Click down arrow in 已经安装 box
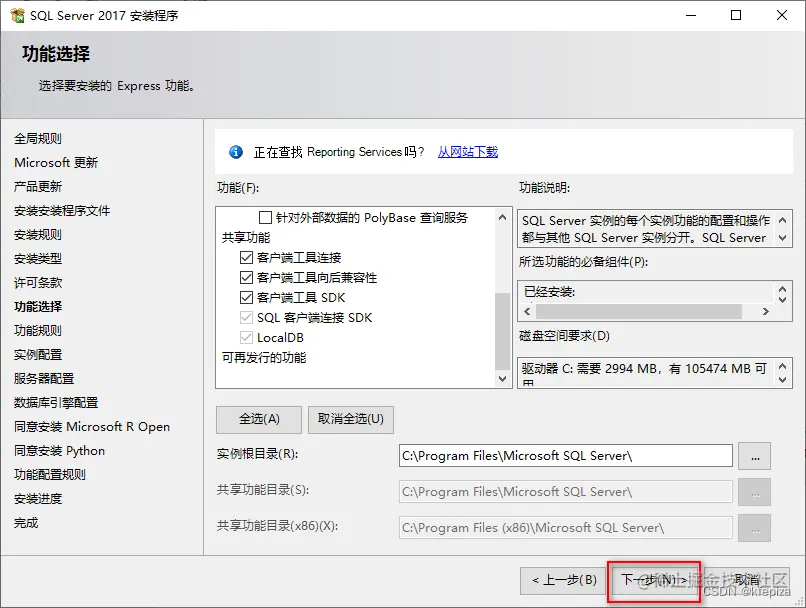This screenshot has height=608, width=806. pos(782,299)
